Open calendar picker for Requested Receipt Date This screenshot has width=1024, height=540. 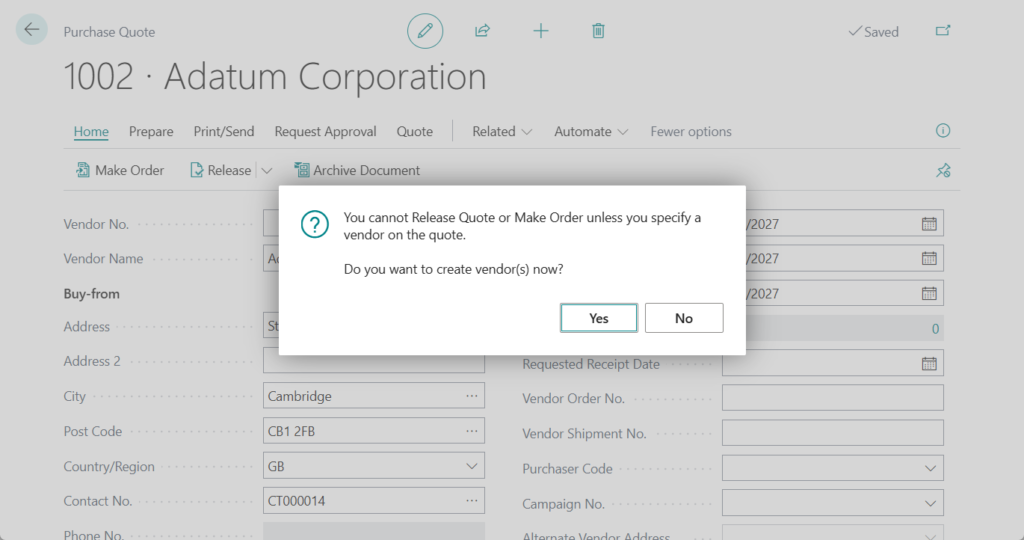point(929,364)
